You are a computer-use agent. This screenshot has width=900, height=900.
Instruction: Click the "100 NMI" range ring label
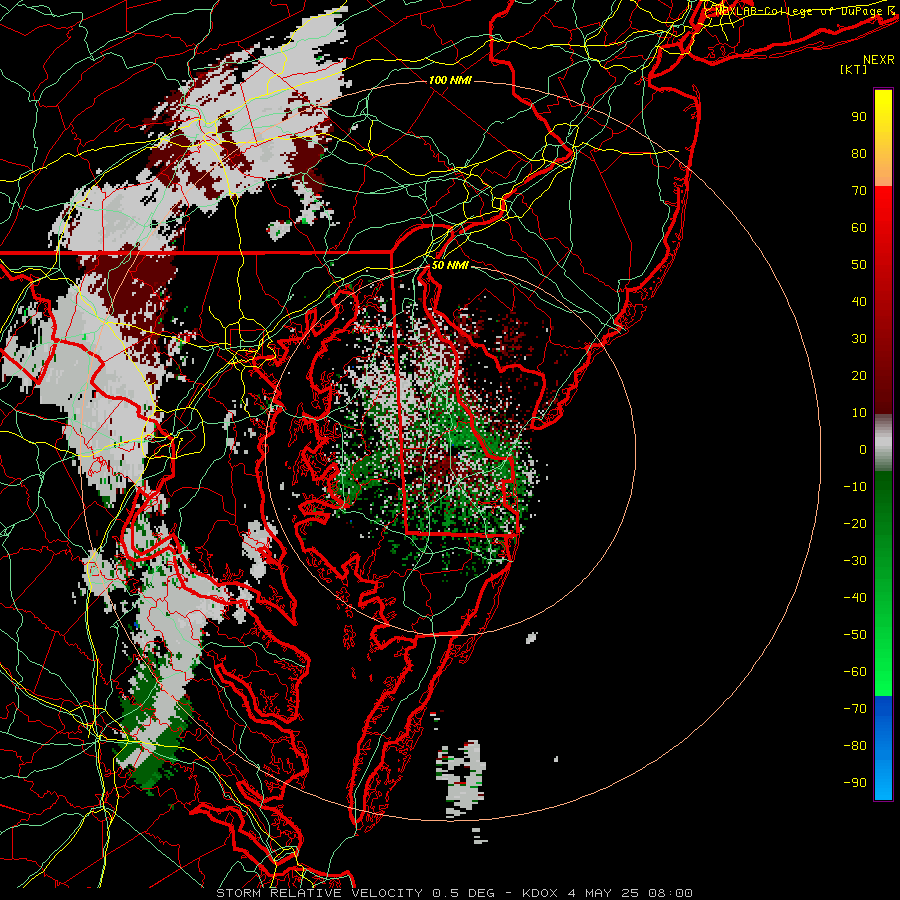coord(450,80)
